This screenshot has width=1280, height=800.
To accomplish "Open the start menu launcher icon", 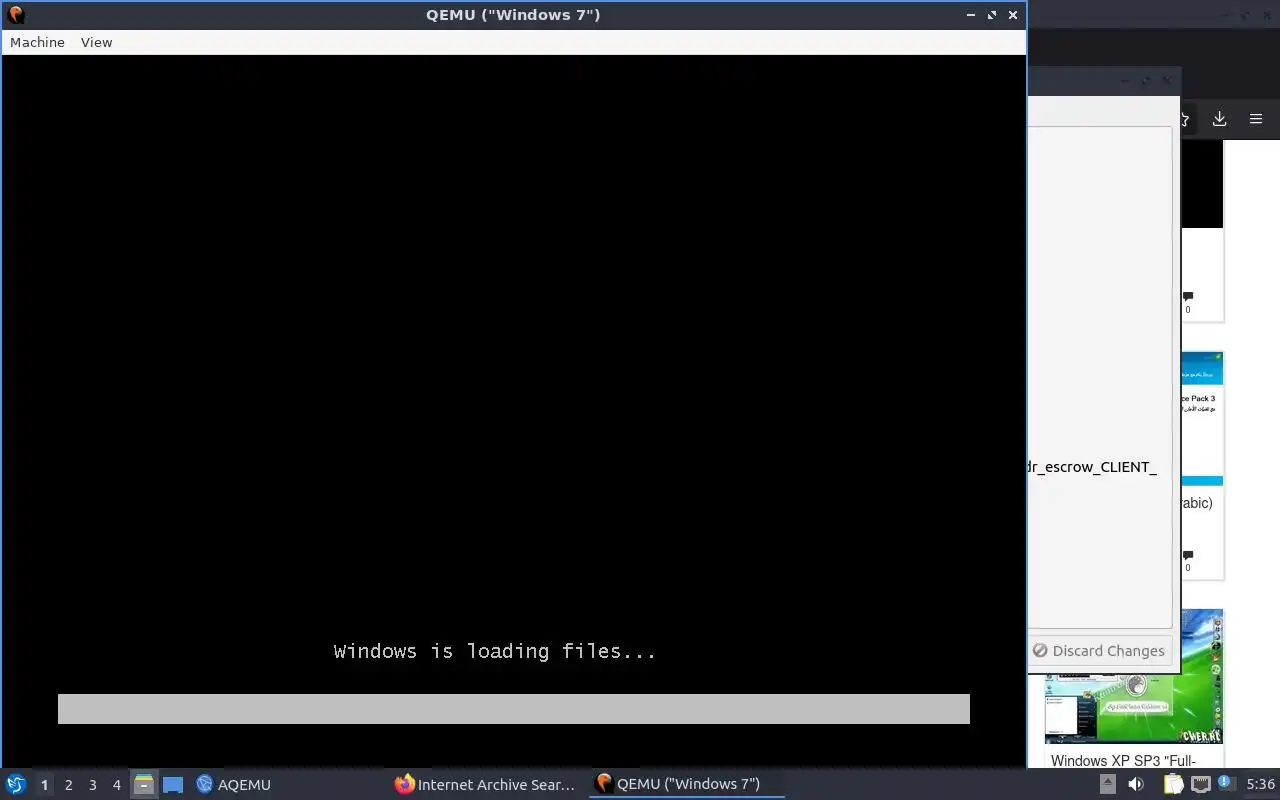I will pos(15,784).
